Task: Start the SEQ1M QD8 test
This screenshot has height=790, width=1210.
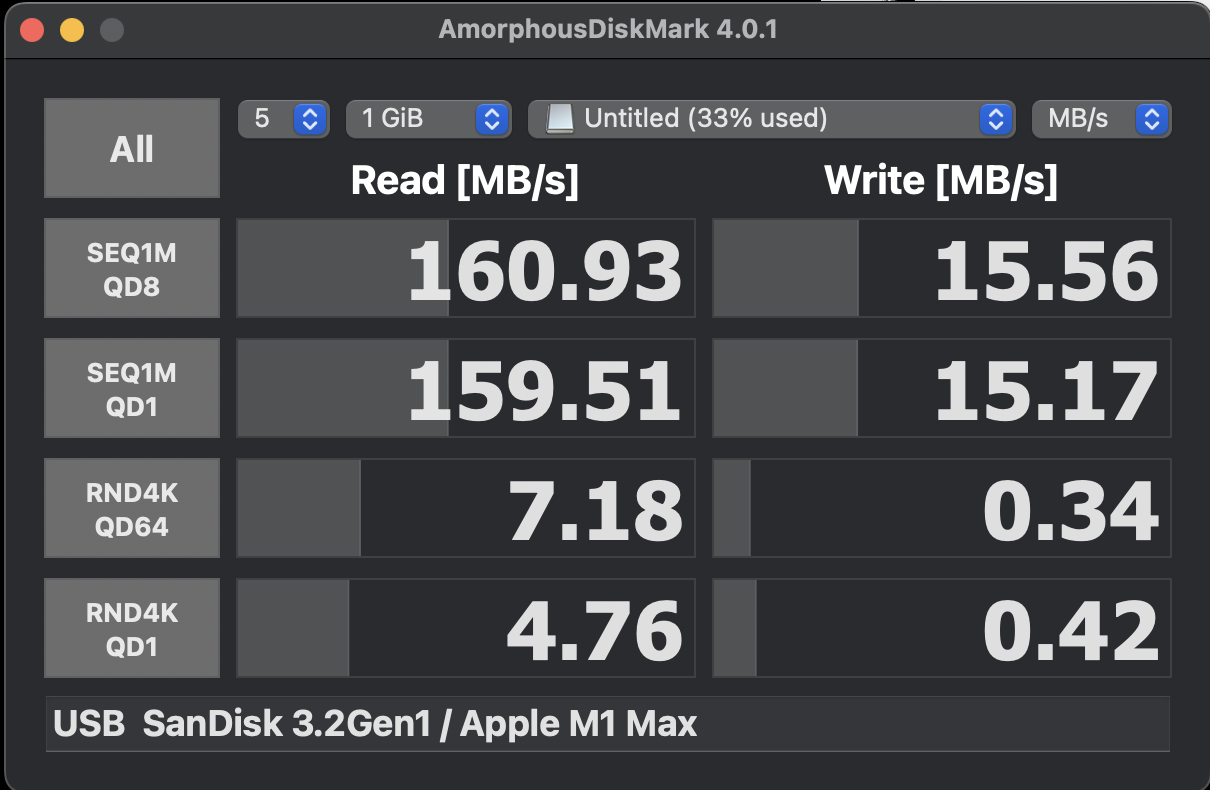Action: click(131, 269)
